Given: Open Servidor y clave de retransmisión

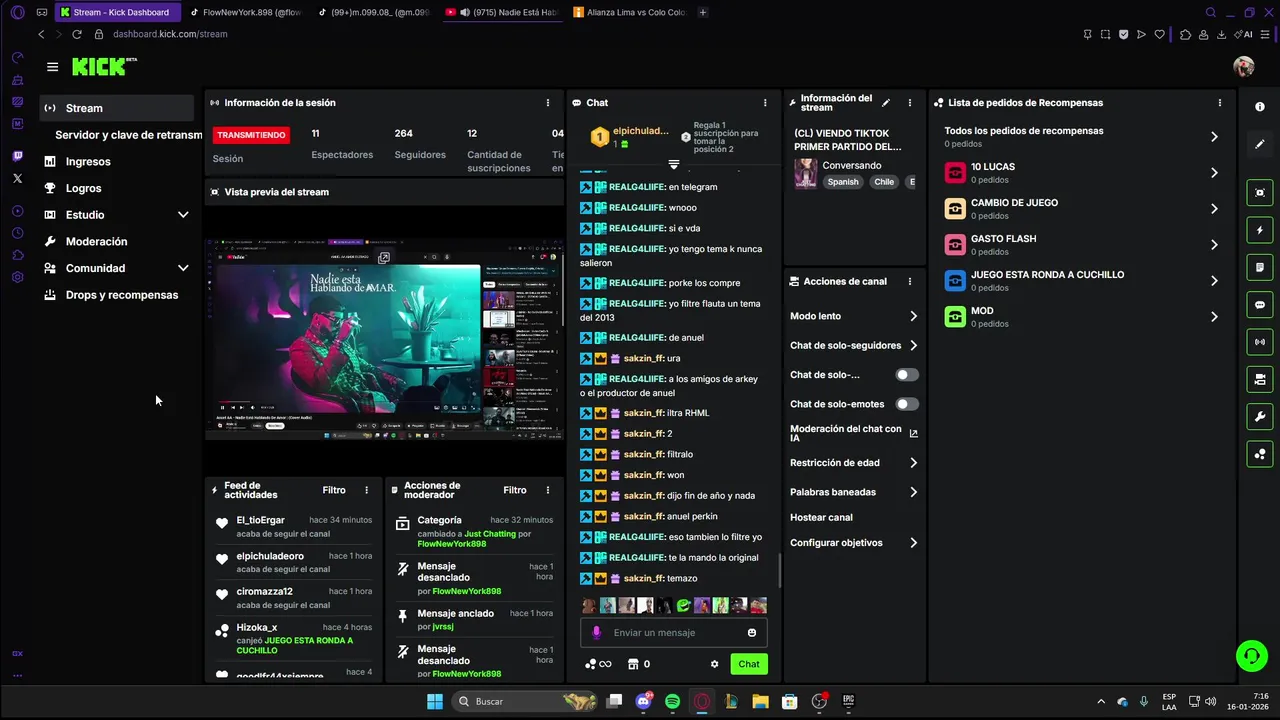Looking at the screenshot, I should (x=128, y=135).
